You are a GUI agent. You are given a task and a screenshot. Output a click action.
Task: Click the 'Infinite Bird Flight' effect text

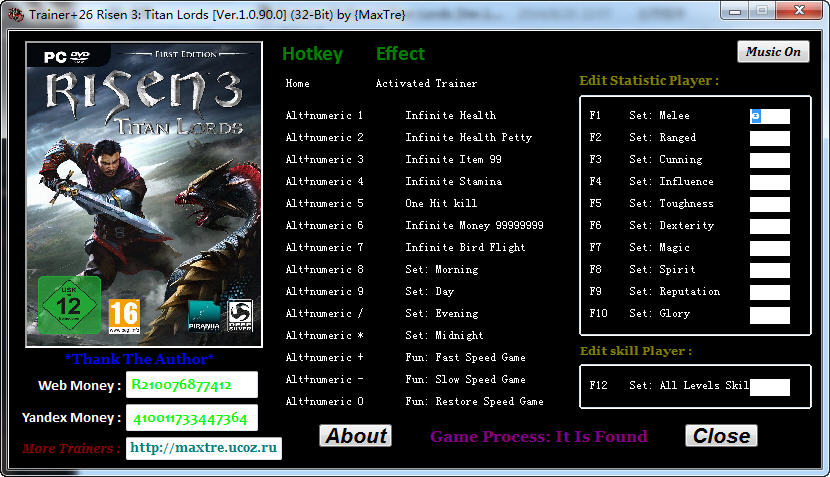point(465,247)
